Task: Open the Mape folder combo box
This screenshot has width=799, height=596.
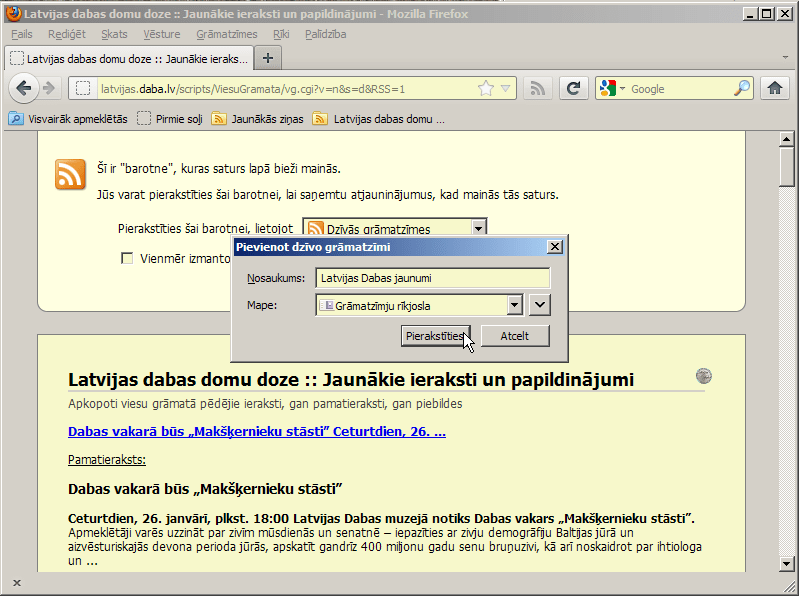Action: coord(419,305)
